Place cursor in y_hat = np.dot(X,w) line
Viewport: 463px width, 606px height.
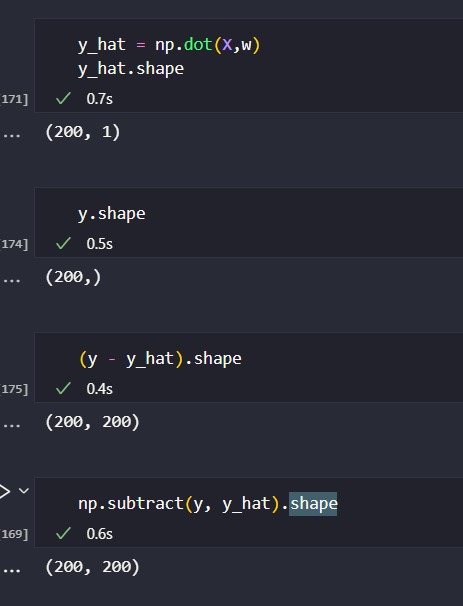pyautogui.click(x=169, y=45)
